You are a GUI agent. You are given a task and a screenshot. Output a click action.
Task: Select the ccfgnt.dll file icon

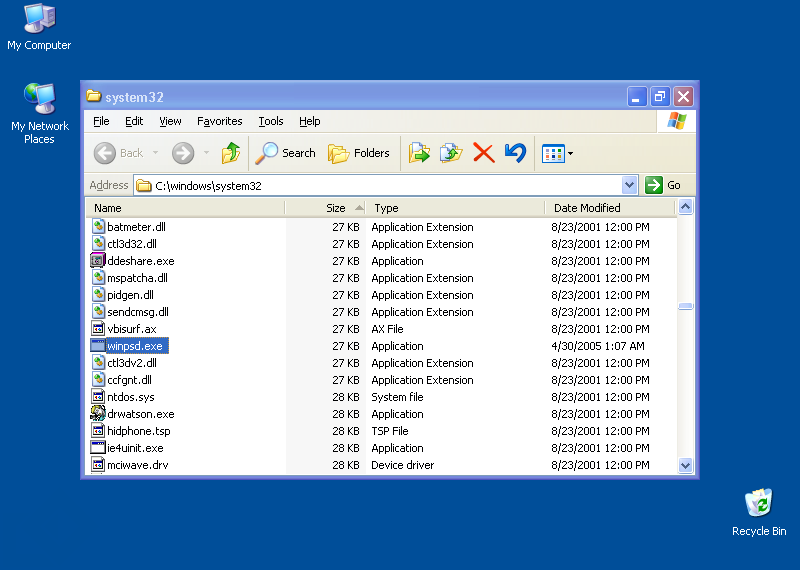coord(98,379)
